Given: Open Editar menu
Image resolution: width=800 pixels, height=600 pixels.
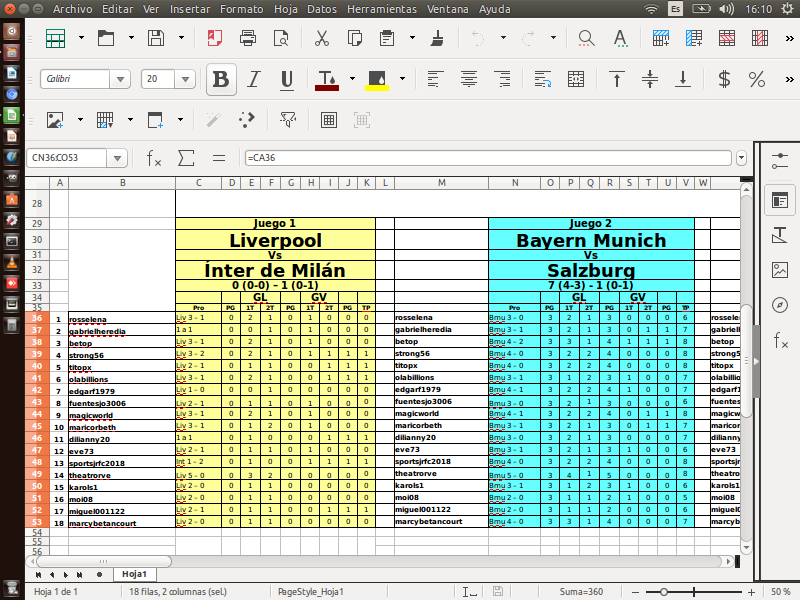Looking at the screenshot, I should (117, 9).
